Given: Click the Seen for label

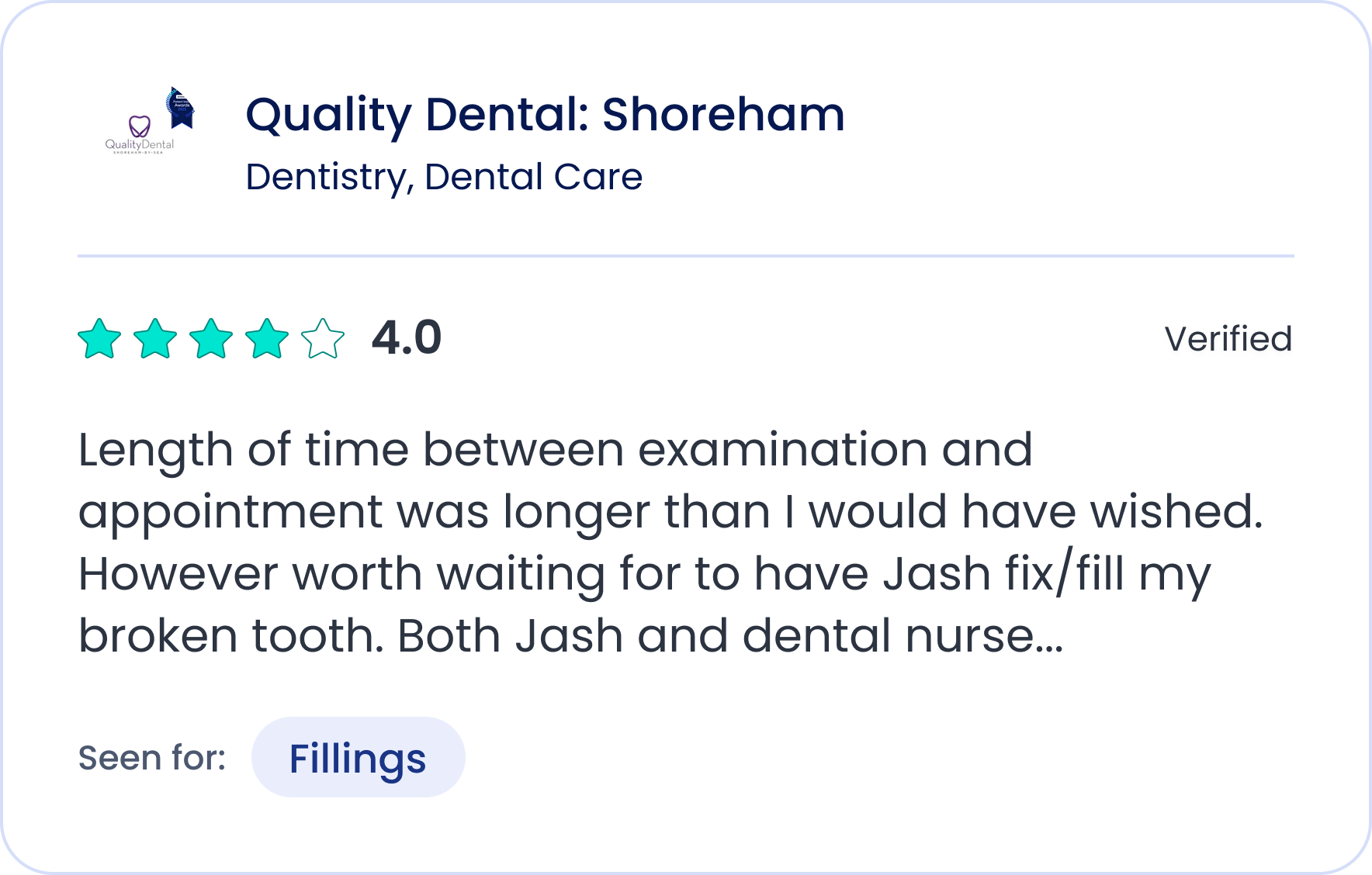Looking at the screenshot, I should tap(152, 756).
